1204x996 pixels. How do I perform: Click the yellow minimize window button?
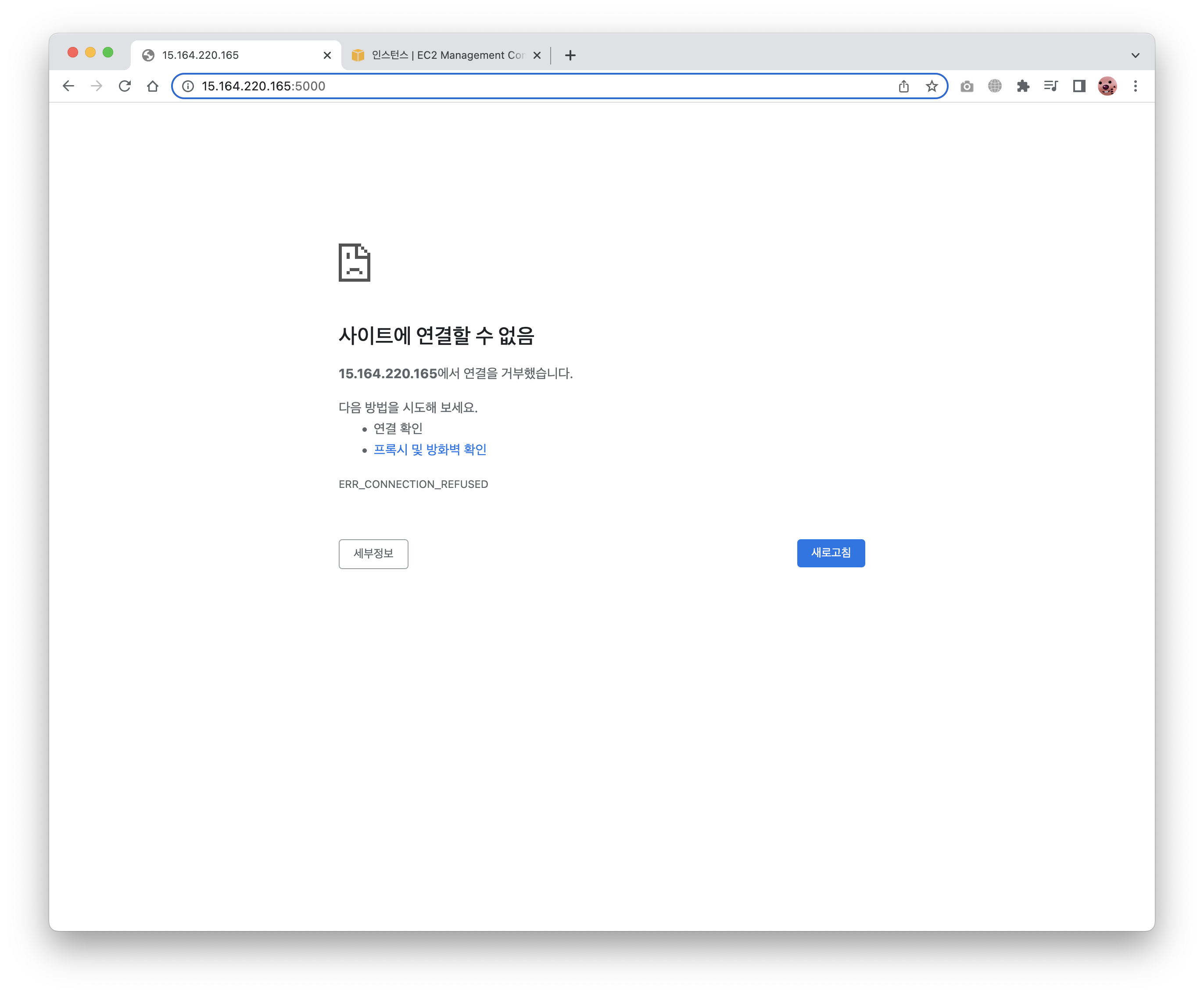pos(90,53)
